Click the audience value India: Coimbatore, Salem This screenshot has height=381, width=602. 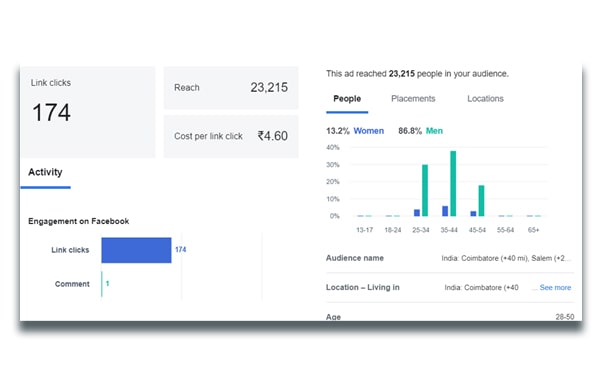click(x=506, y=258)
